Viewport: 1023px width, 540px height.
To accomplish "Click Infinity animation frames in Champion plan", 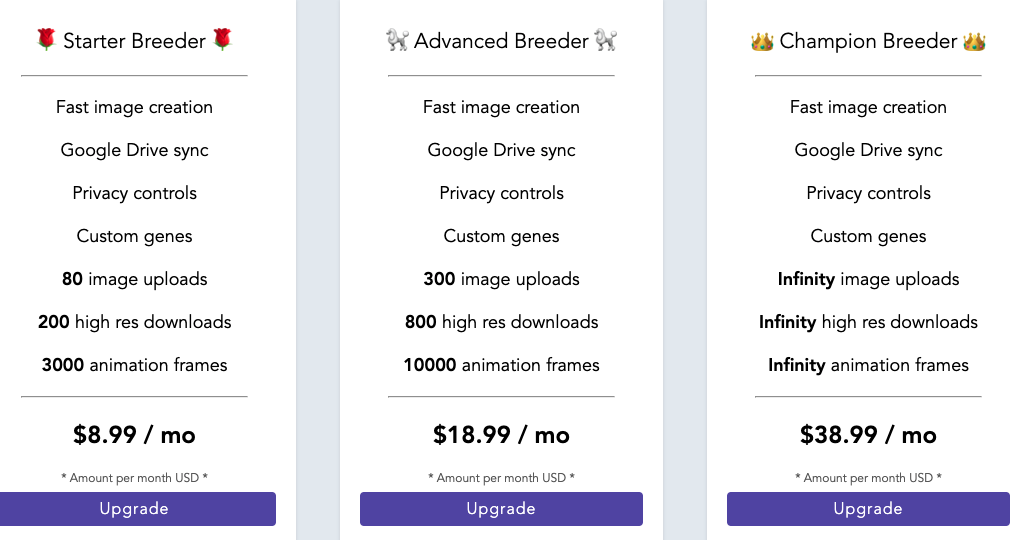I will click(868, 365).
